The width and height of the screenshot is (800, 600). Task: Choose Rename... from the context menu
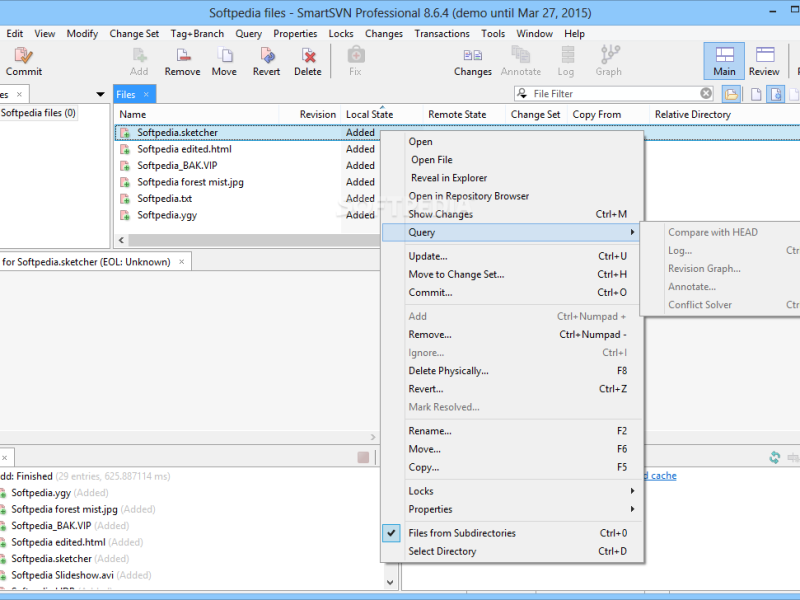tap(512, 431)
